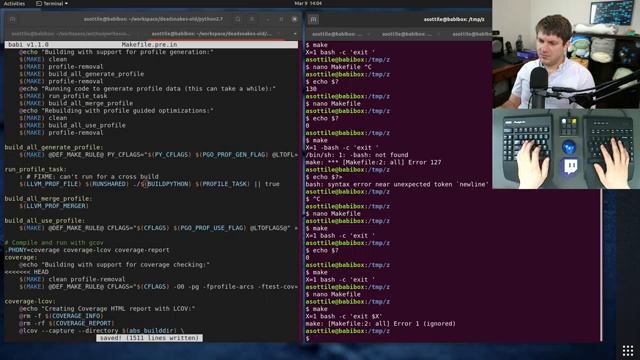This screenshot has height=360, width=640.
Task: Show applications grid icon
Action: (628, 350)
